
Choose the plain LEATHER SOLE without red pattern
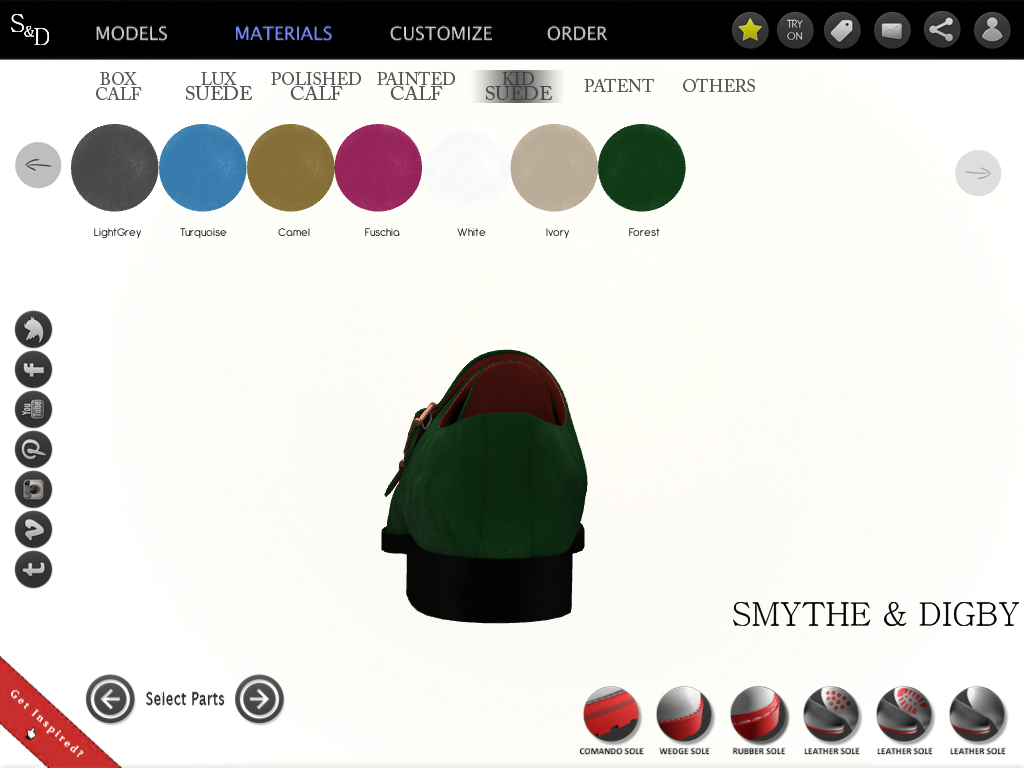(x=978, y=720)
